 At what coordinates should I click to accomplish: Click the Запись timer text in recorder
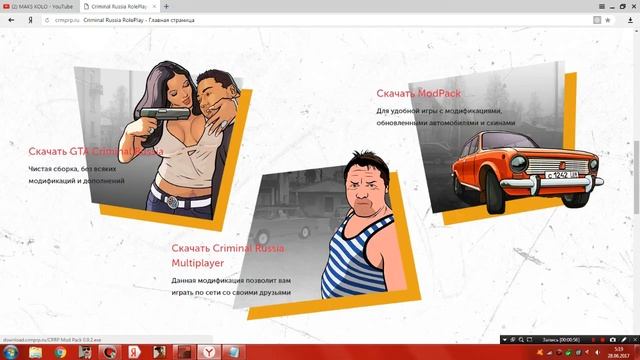pos(561,340)
